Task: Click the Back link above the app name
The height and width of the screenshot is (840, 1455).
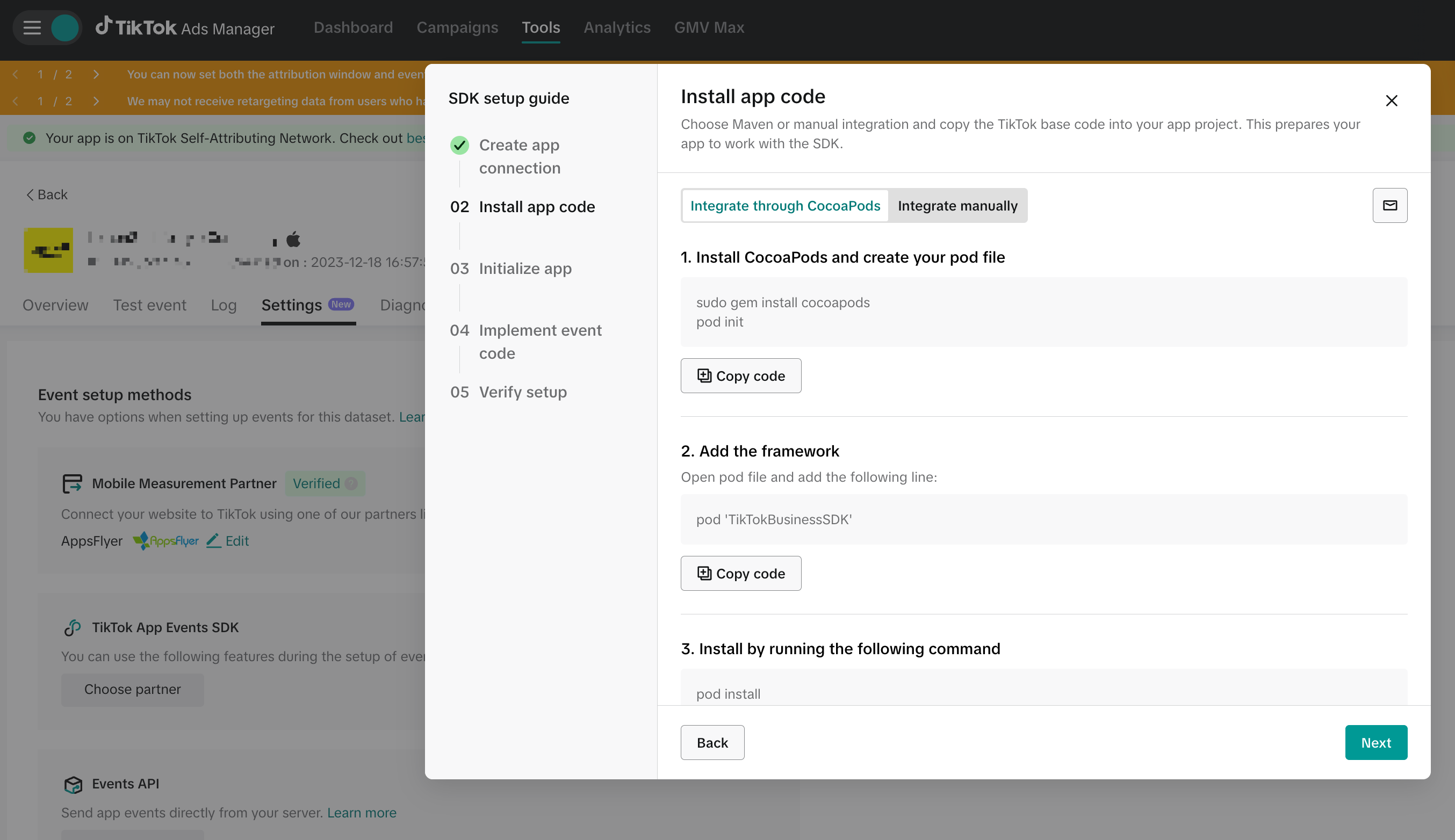Action: pyautogui.click(x=47, y=194)
